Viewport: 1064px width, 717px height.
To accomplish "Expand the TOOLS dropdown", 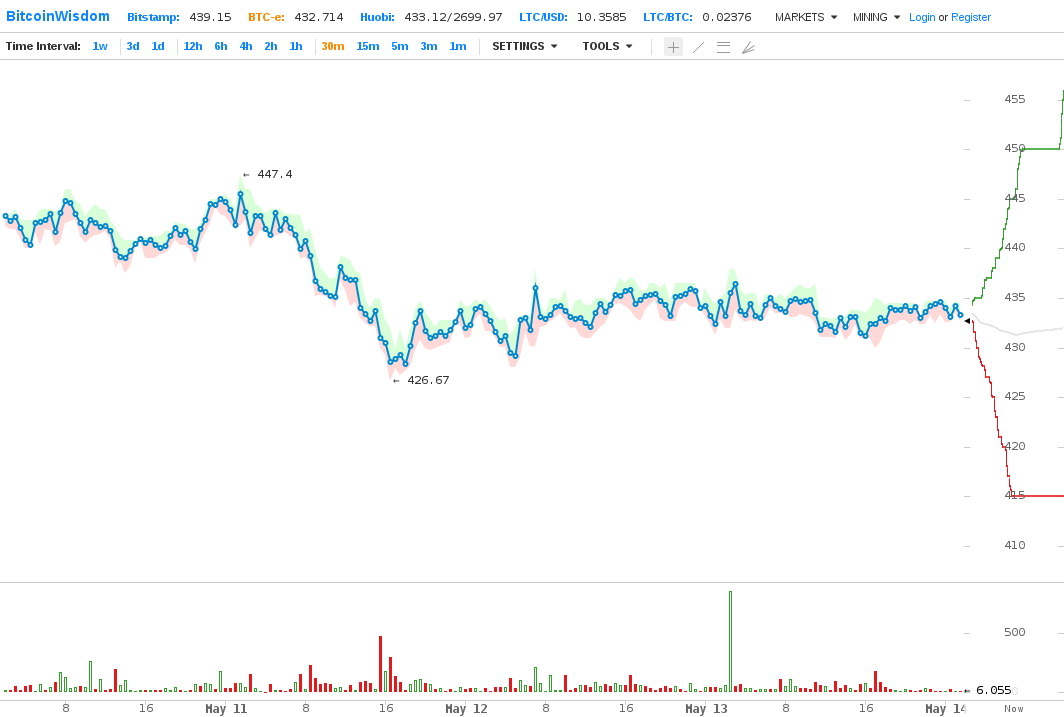I will [607, 47].
